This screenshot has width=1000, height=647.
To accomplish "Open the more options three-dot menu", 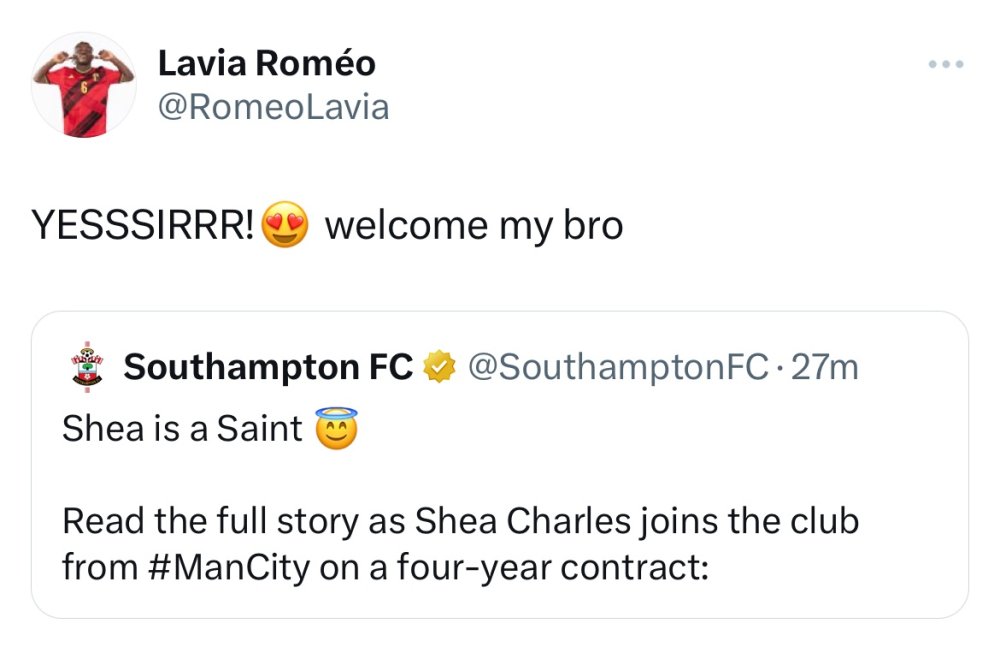I will (945, 65).
